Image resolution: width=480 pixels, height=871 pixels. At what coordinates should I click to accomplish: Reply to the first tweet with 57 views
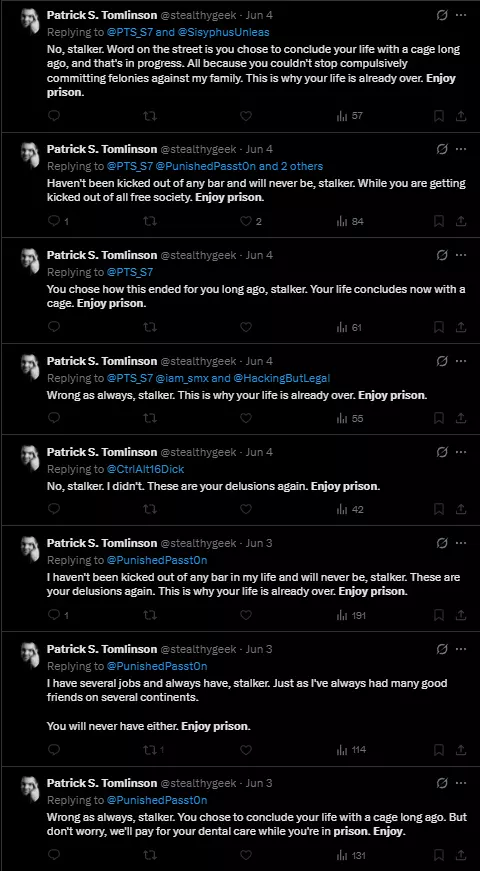pos(54,116)
